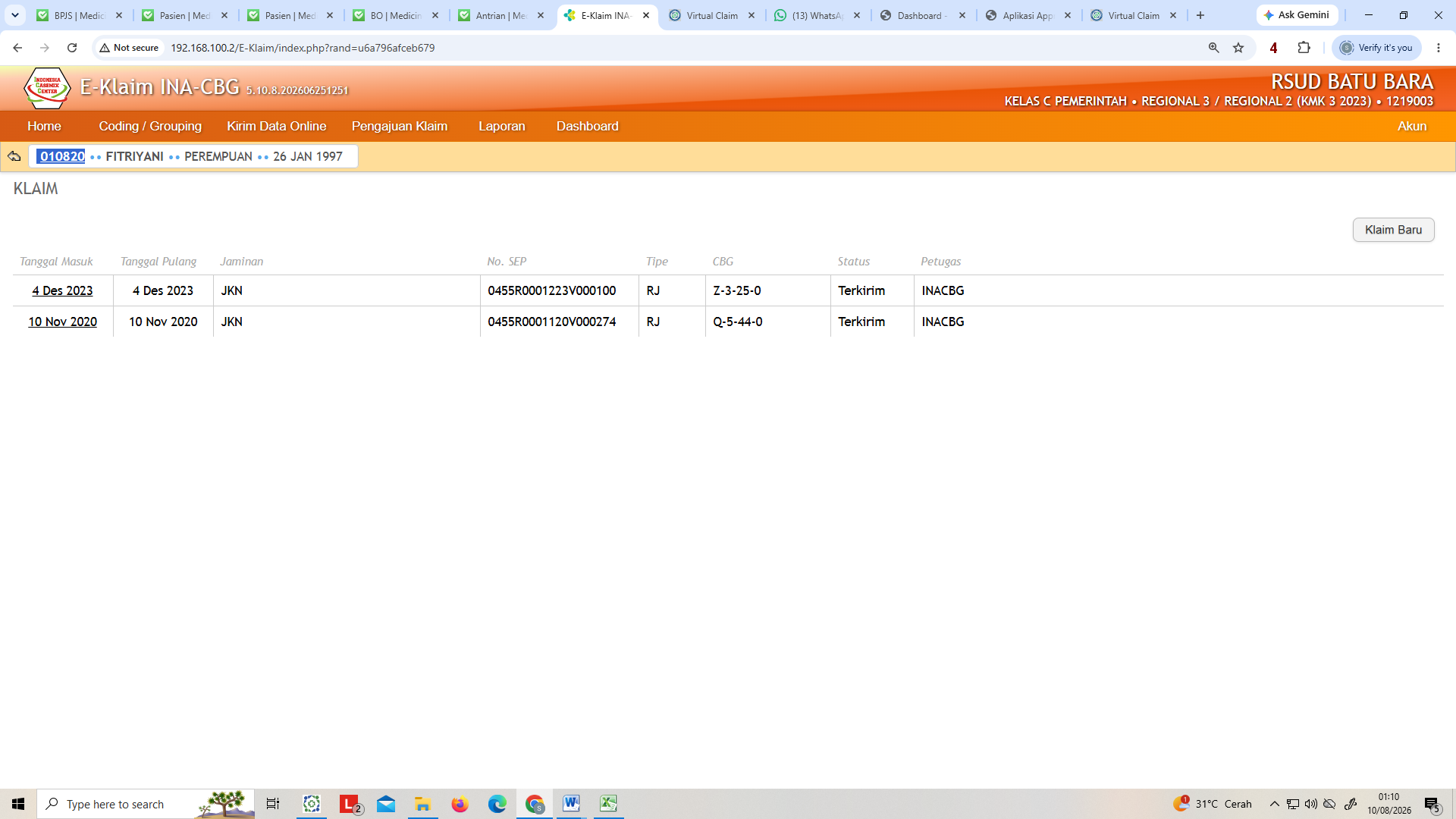Image resolution: width=1456 pixels, height=819 pixels.
Task: Open the Extensions puzzle icon
Action: point(1304,48)
